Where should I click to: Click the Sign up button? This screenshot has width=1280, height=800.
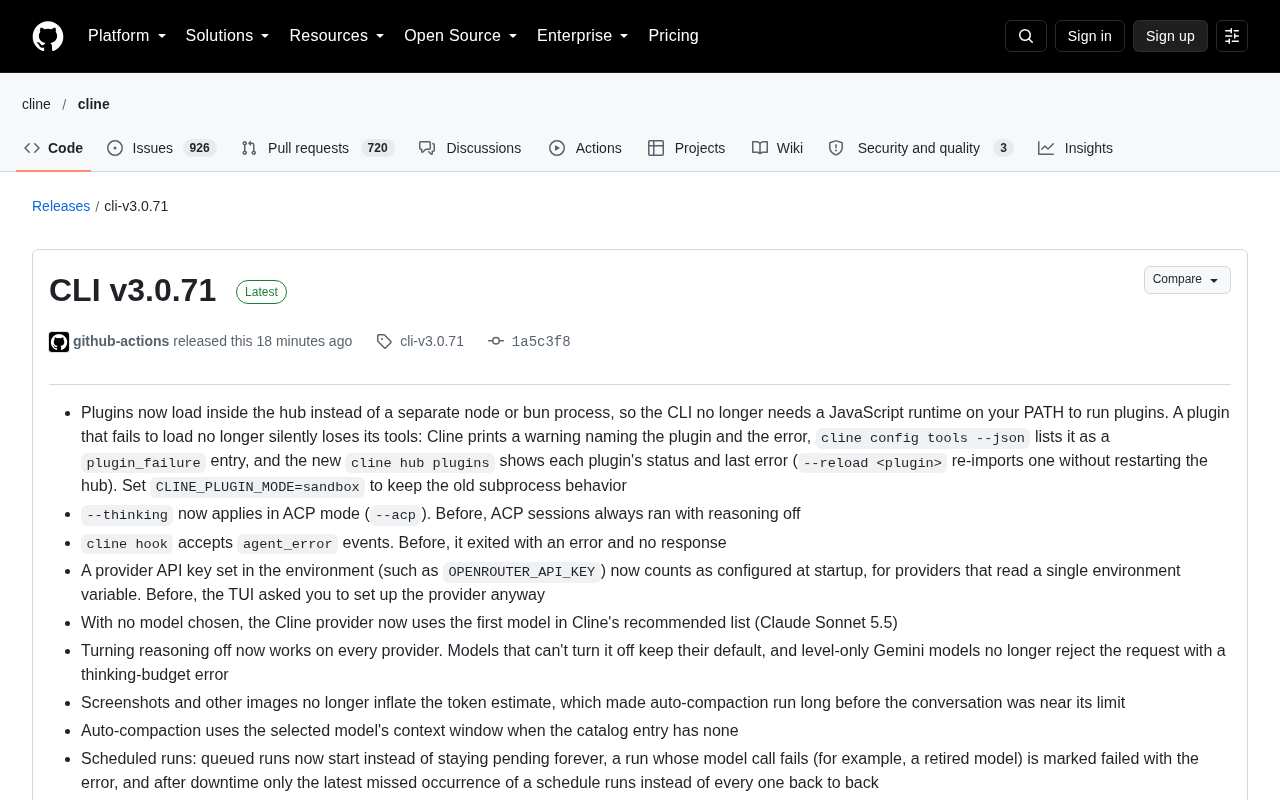coord(1170,36)
